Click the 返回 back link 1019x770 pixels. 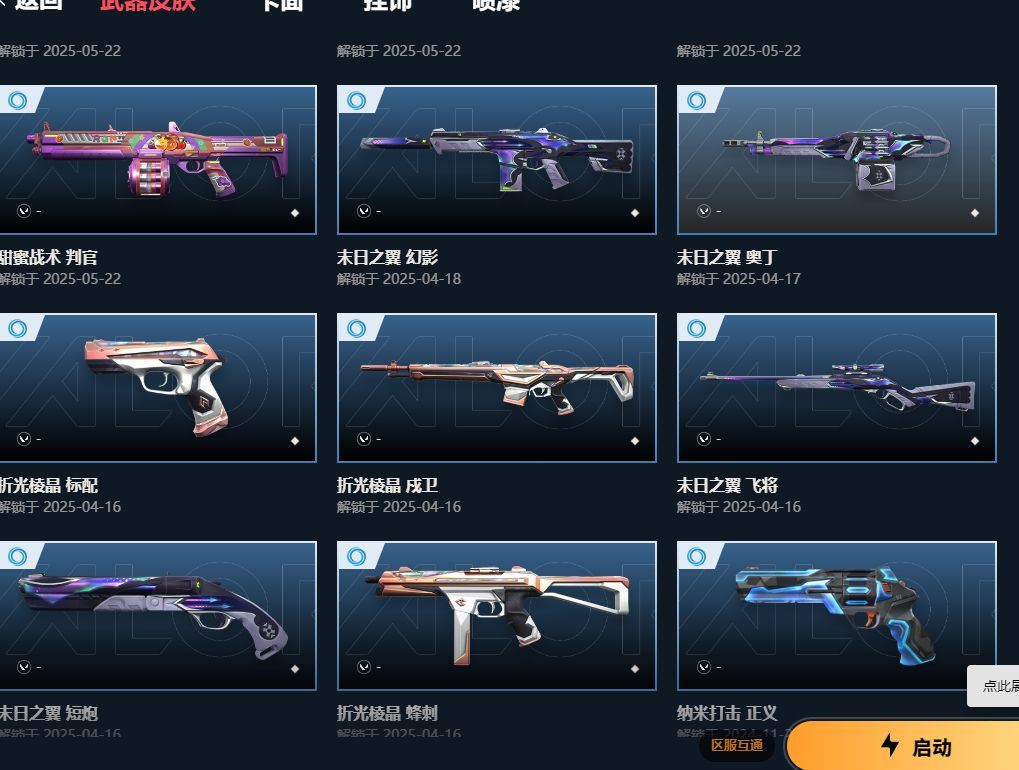tap(32, 5)
